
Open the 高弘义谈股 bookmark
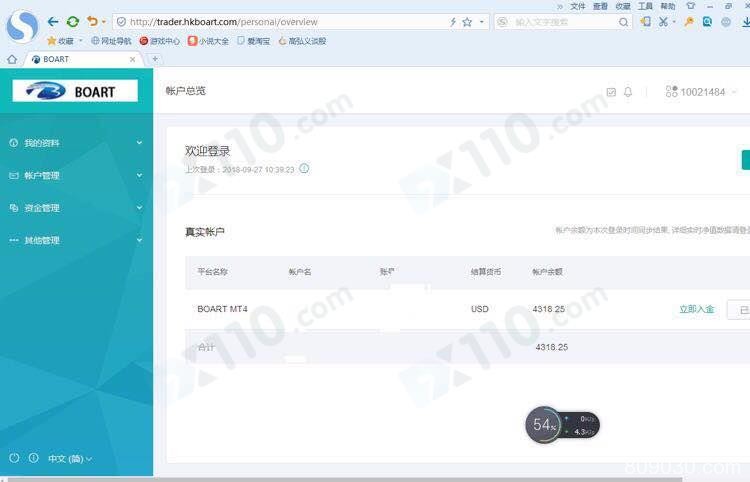[x=302, y=41]
